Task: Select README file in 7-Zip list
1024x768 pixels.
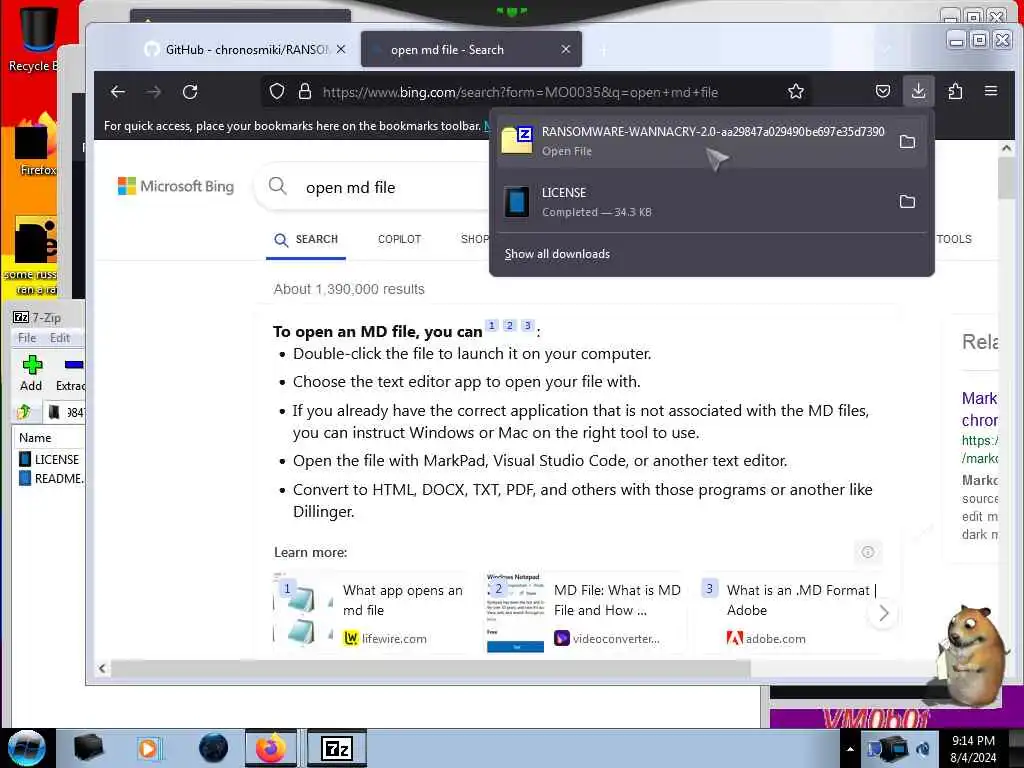Action: pyautogui.click(x=51, y=478)
